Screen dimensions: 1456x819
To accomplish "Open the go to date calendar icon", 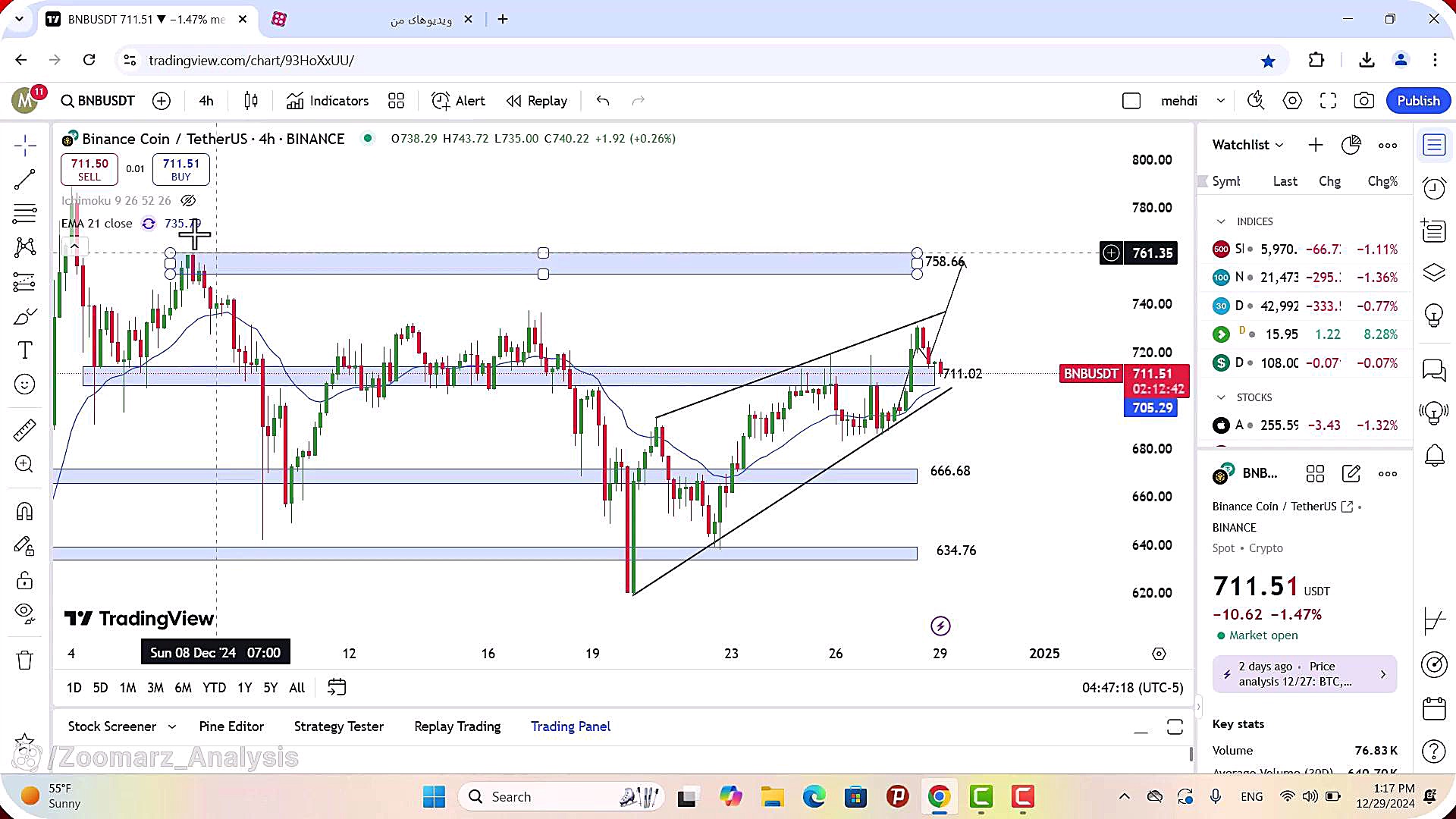I will pos(337,687).
